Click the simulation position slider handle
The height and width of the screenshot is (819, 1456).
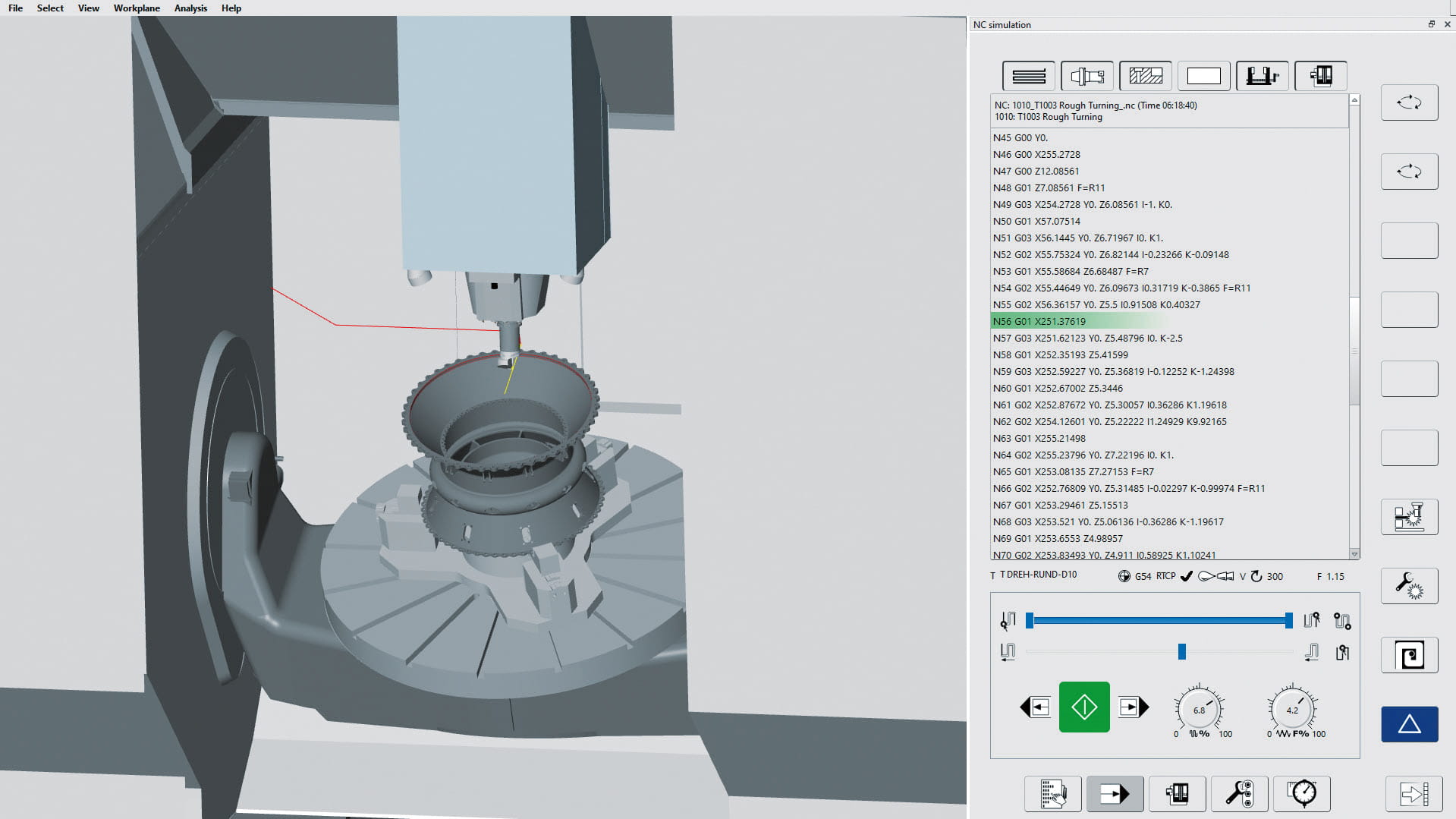pyautogui.click(x=1181, y=651)
